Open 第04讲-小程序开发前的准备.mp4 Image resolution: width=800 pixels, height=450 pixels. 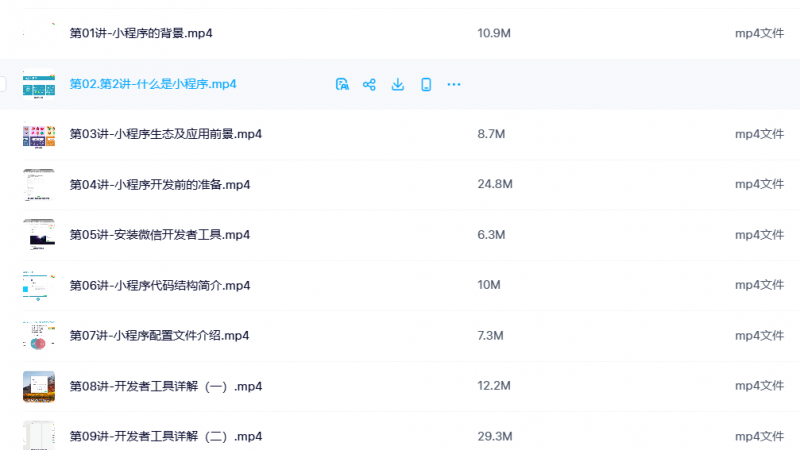(x=160, y=185)
